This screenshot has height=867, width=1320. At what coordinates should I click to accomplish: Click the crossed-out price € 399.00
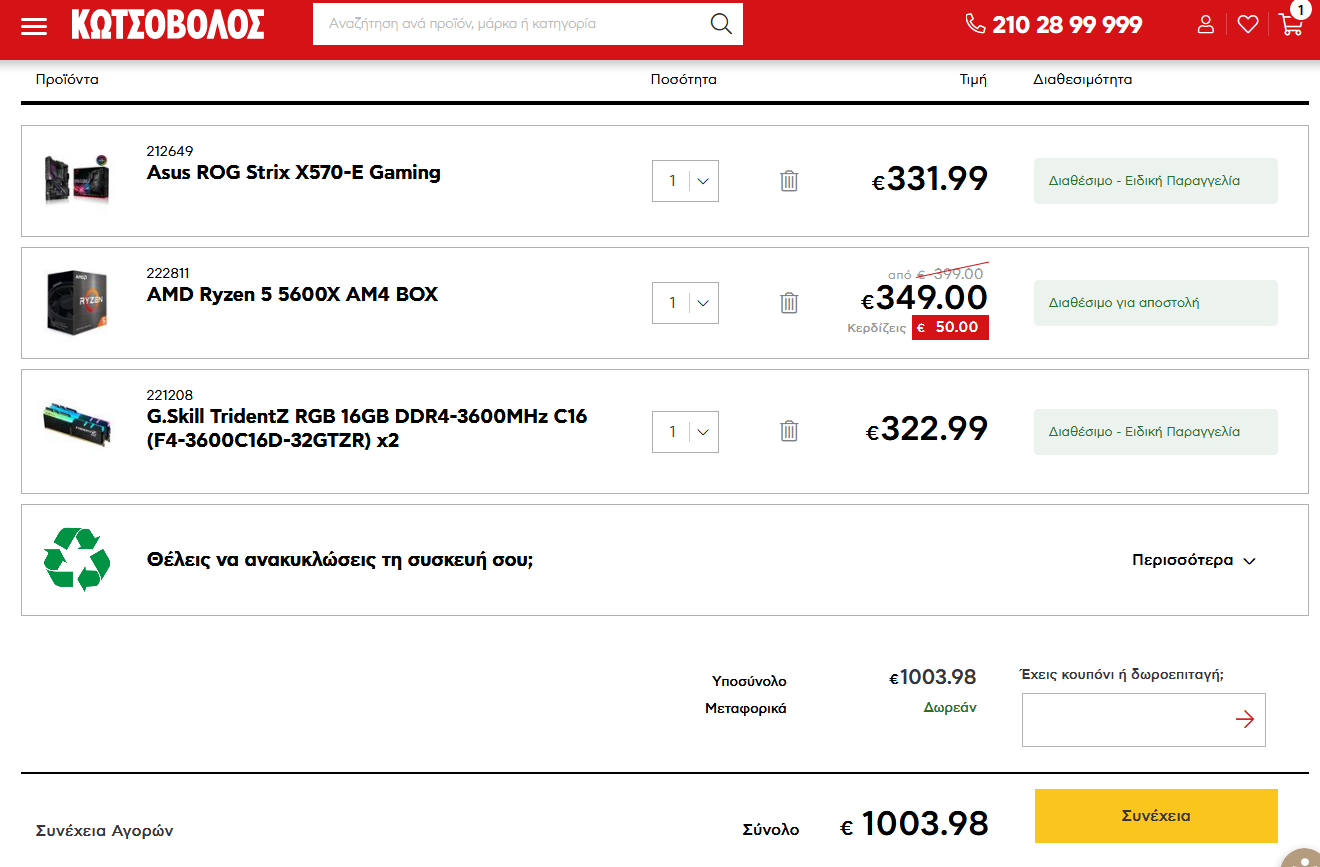pyautogui.click(x=950, y=274)
